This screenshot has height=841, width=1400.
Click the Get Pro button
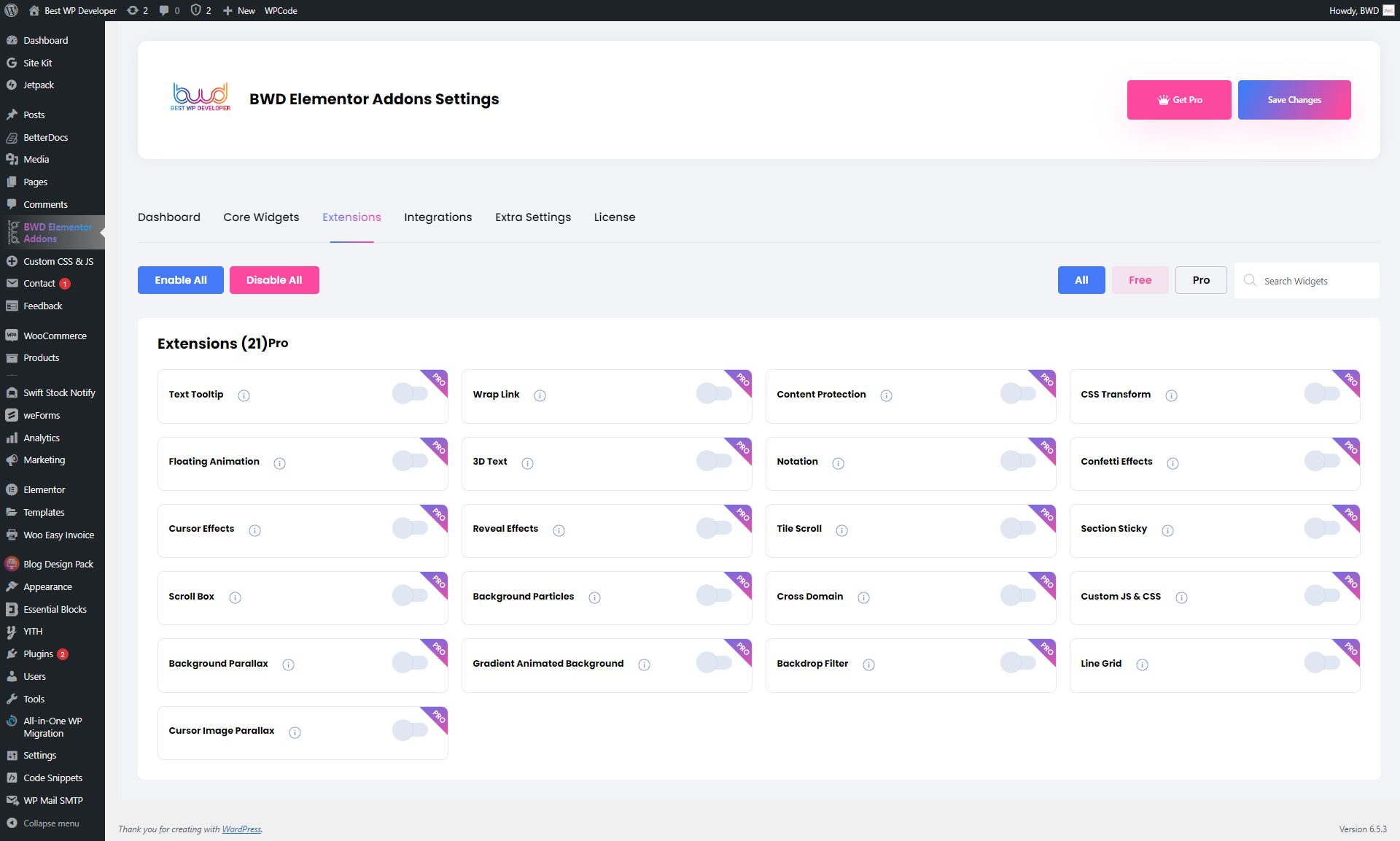(x=1179, y=100)
